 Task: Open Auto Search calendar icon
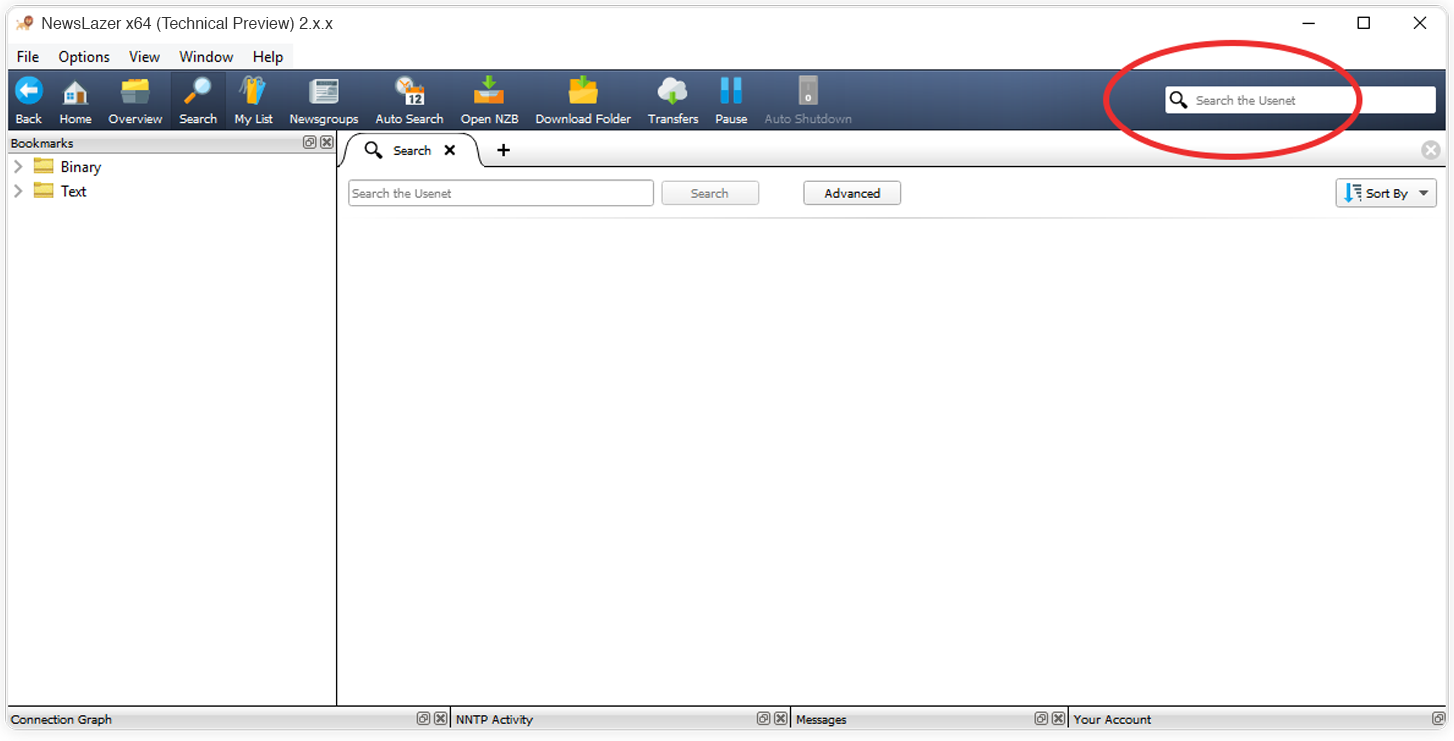(x=409, y=92)
